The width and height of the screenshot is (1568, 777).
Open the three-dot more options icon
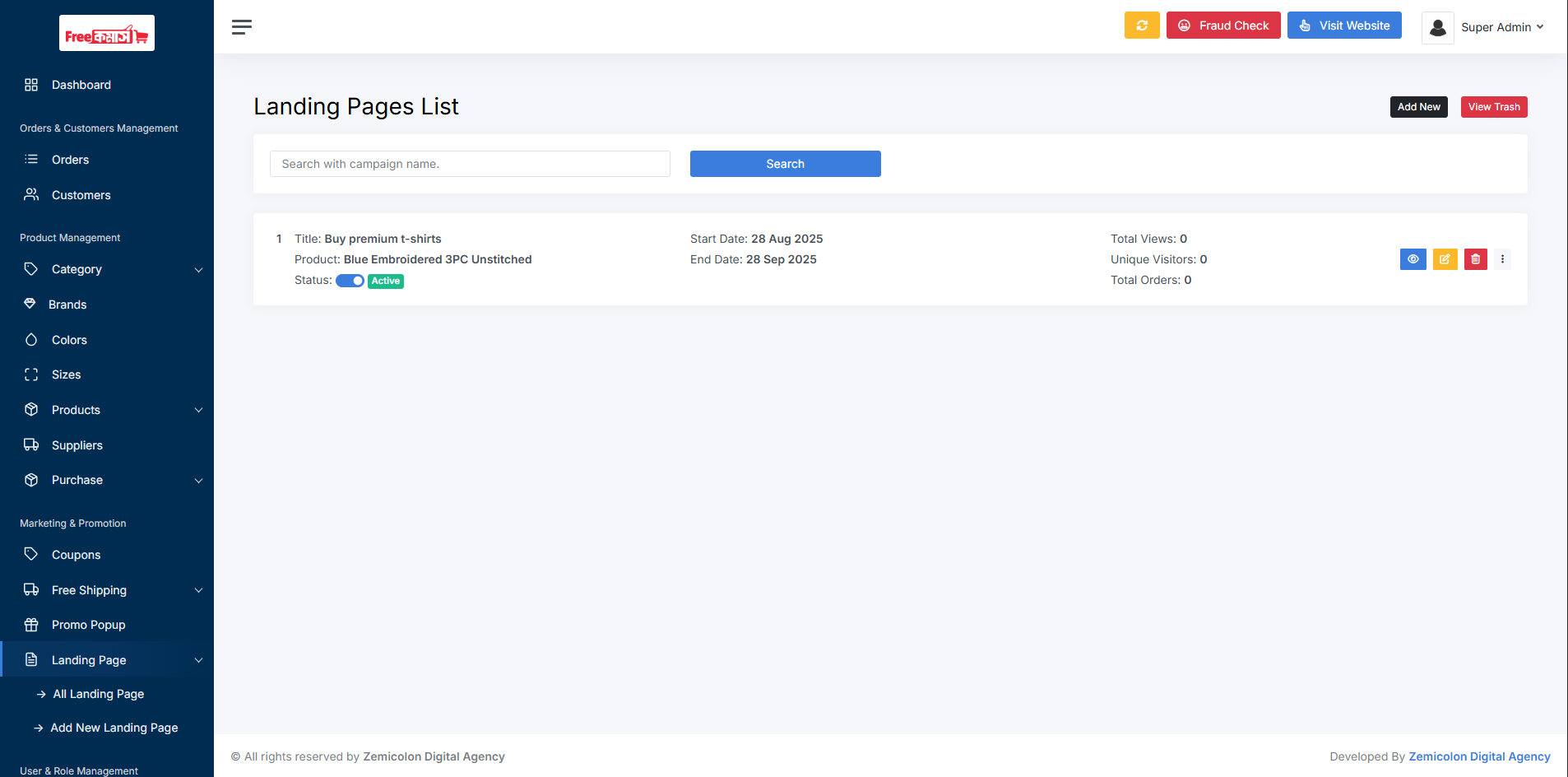[1502, 259]
